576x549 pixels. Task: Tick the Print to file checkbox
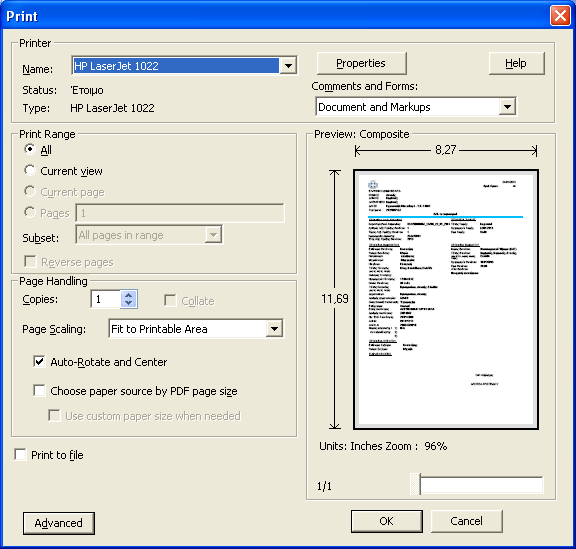(x=20, y=455)
